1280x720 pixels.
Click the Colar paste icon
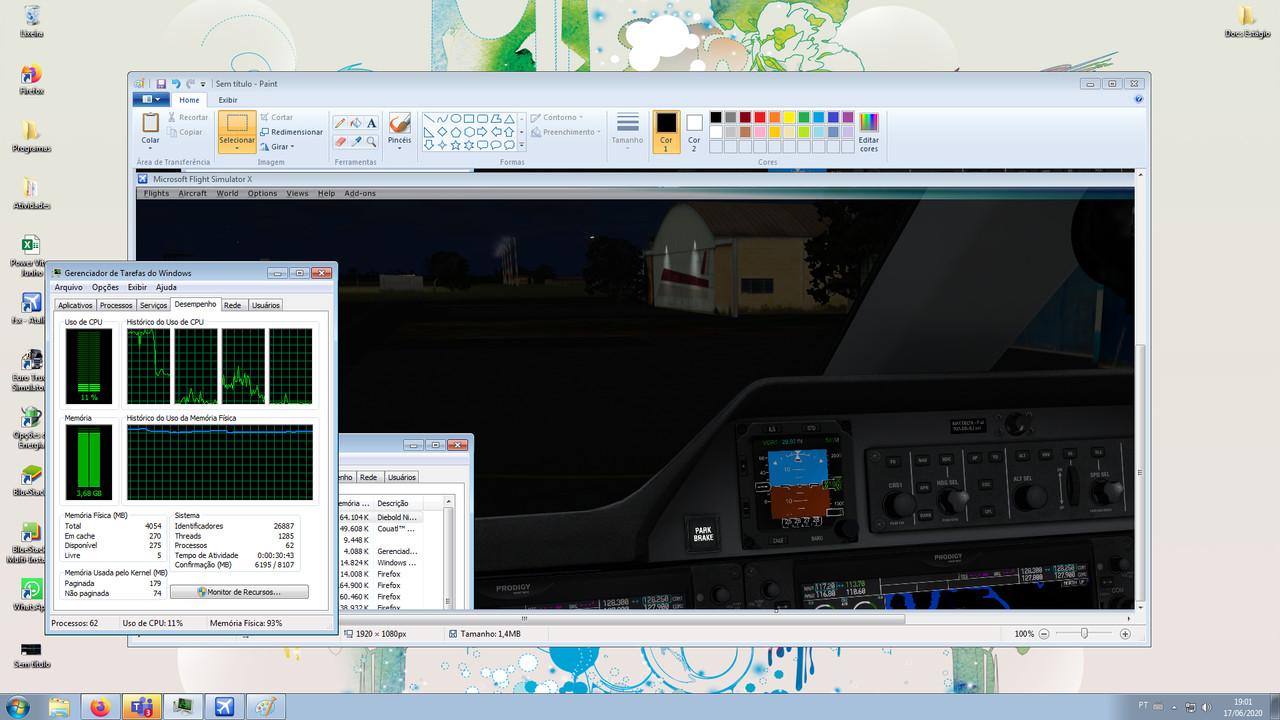coord(150,122)
